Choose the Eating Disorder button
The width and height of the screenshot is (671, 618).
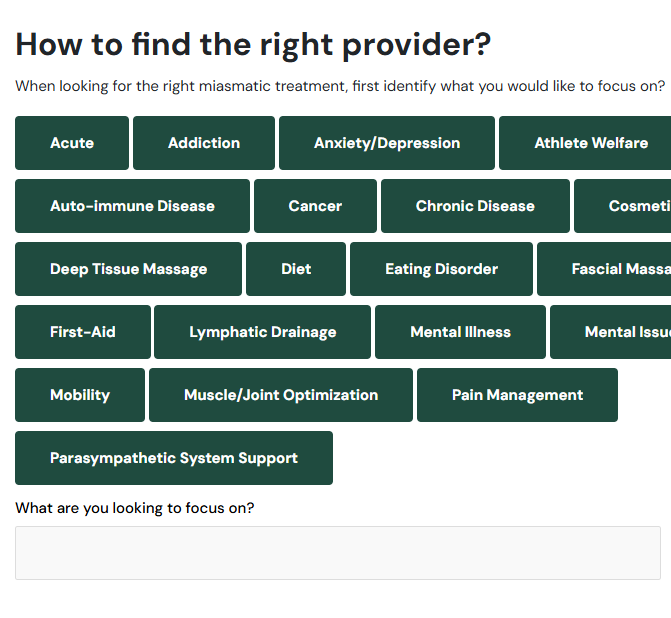(x=441, y=269)
